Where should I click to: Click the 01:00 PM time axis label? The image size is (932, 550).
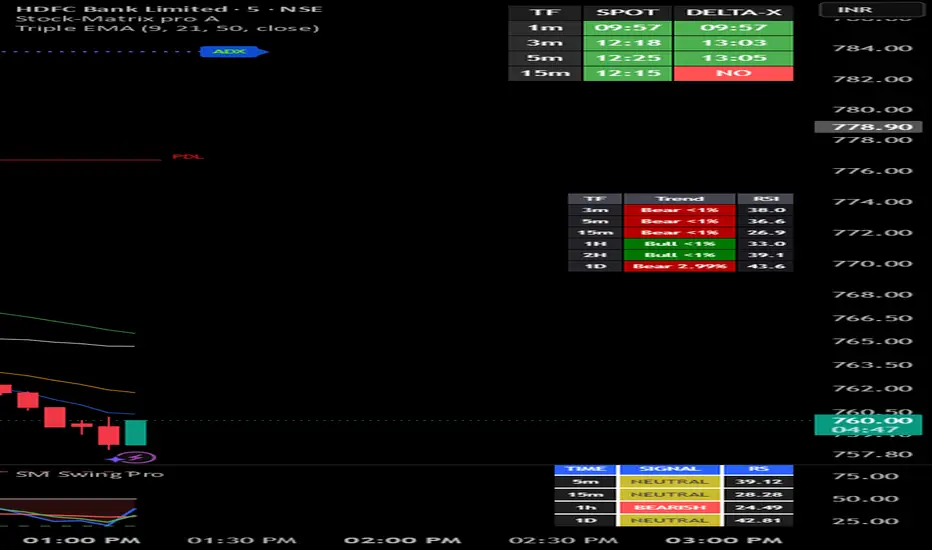(81, 540)
